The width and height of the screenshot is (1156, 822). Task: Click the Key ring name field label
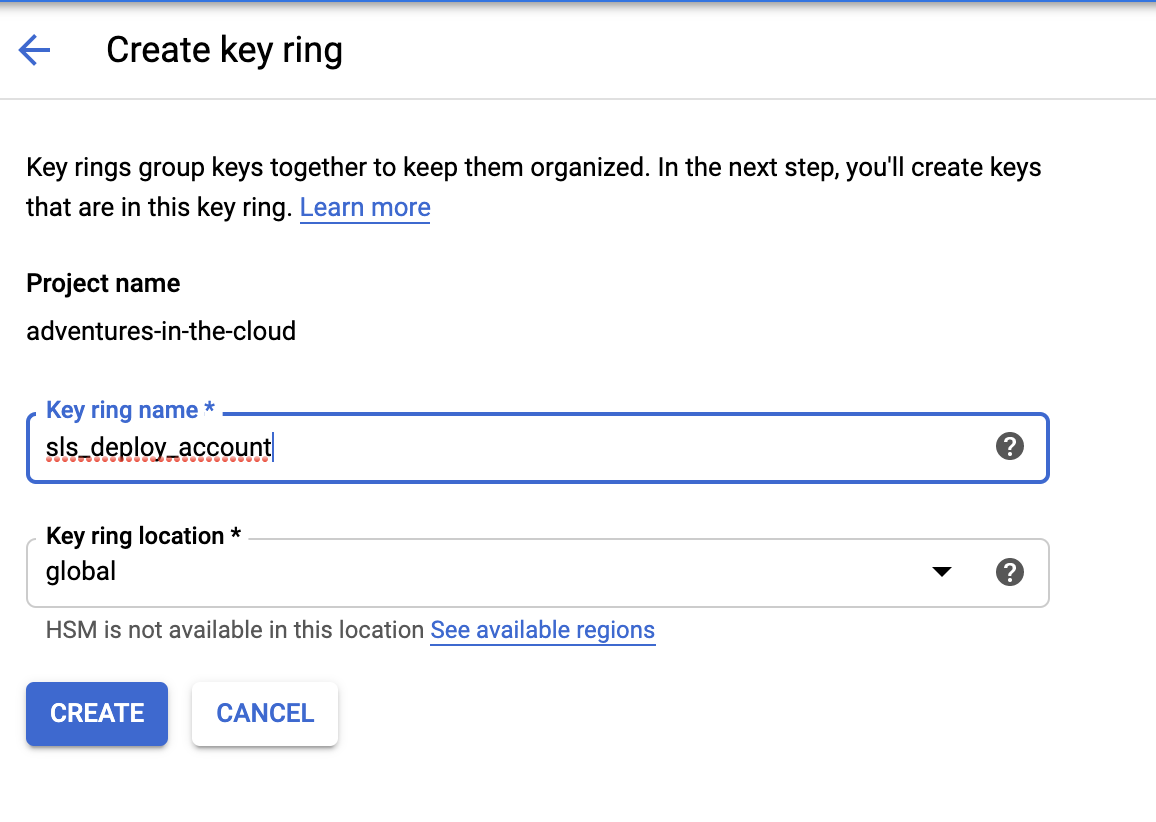point(128,410)
